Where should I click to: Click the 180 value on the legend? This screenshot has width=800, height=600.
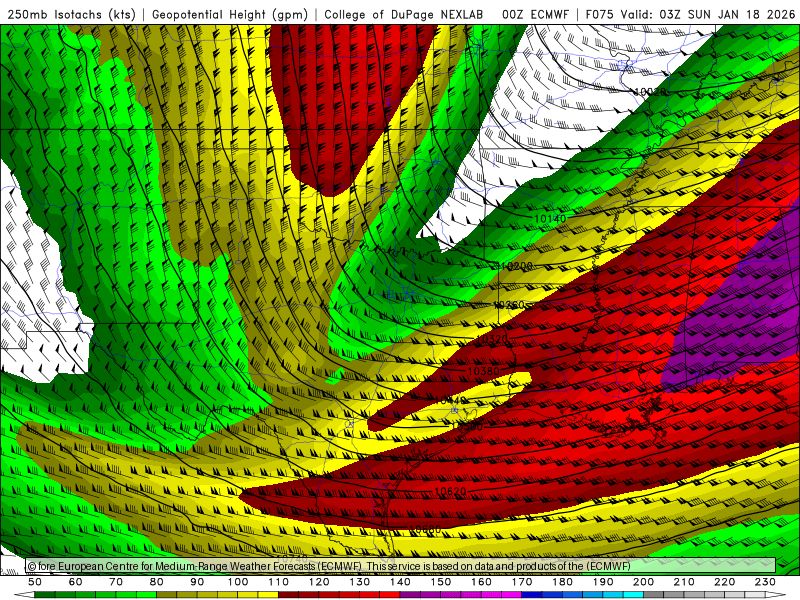562,582
